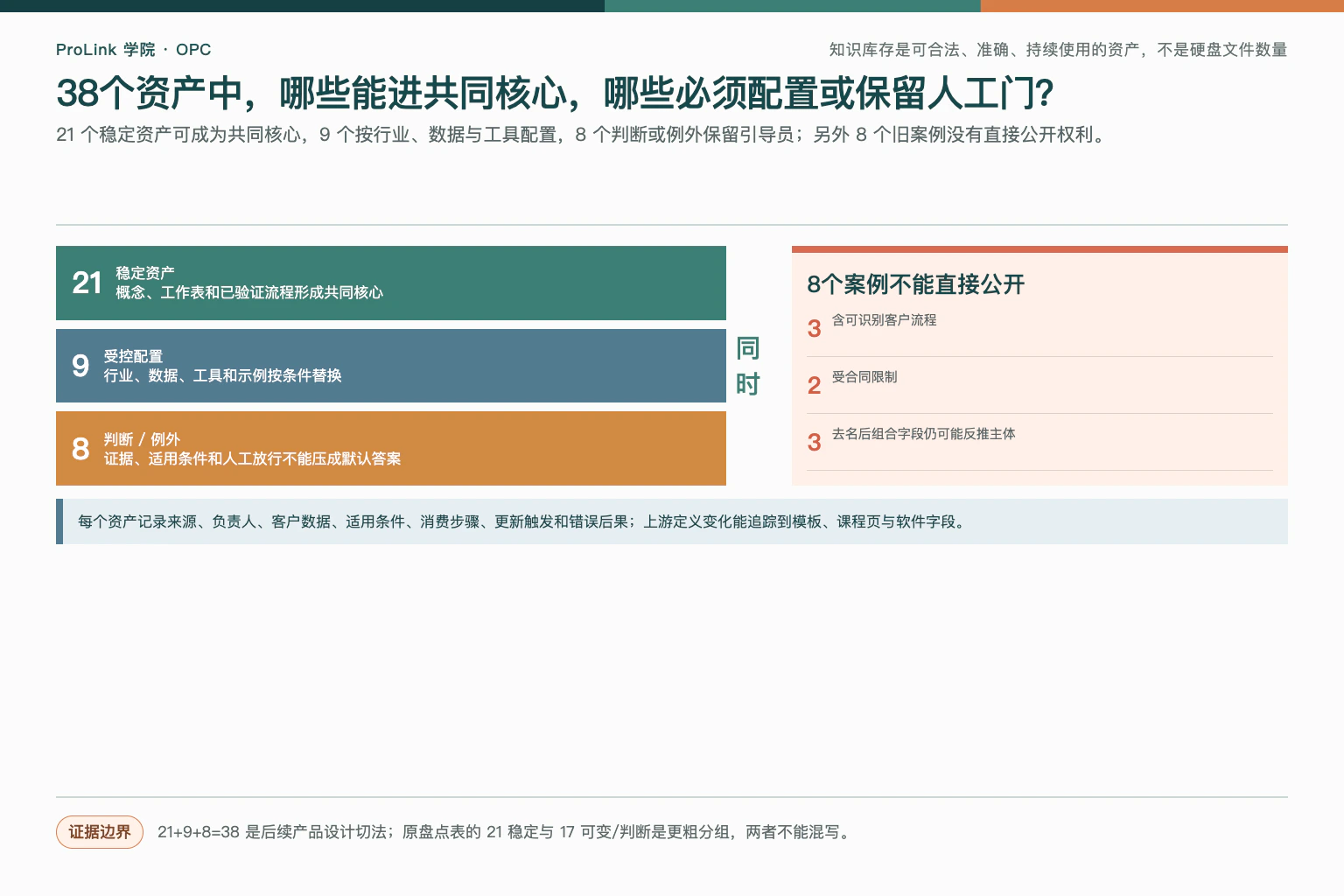Click the 同时 connector label
This screenshot has width=1344, height=896.
coord(747,366)
